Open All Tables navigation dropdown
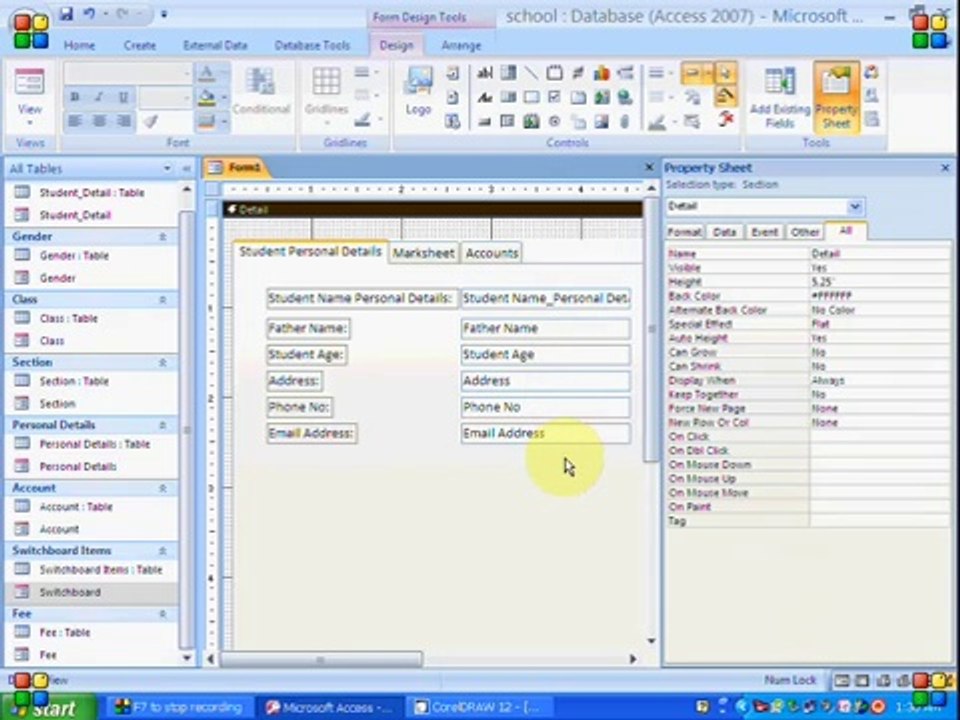 [167, 168]
